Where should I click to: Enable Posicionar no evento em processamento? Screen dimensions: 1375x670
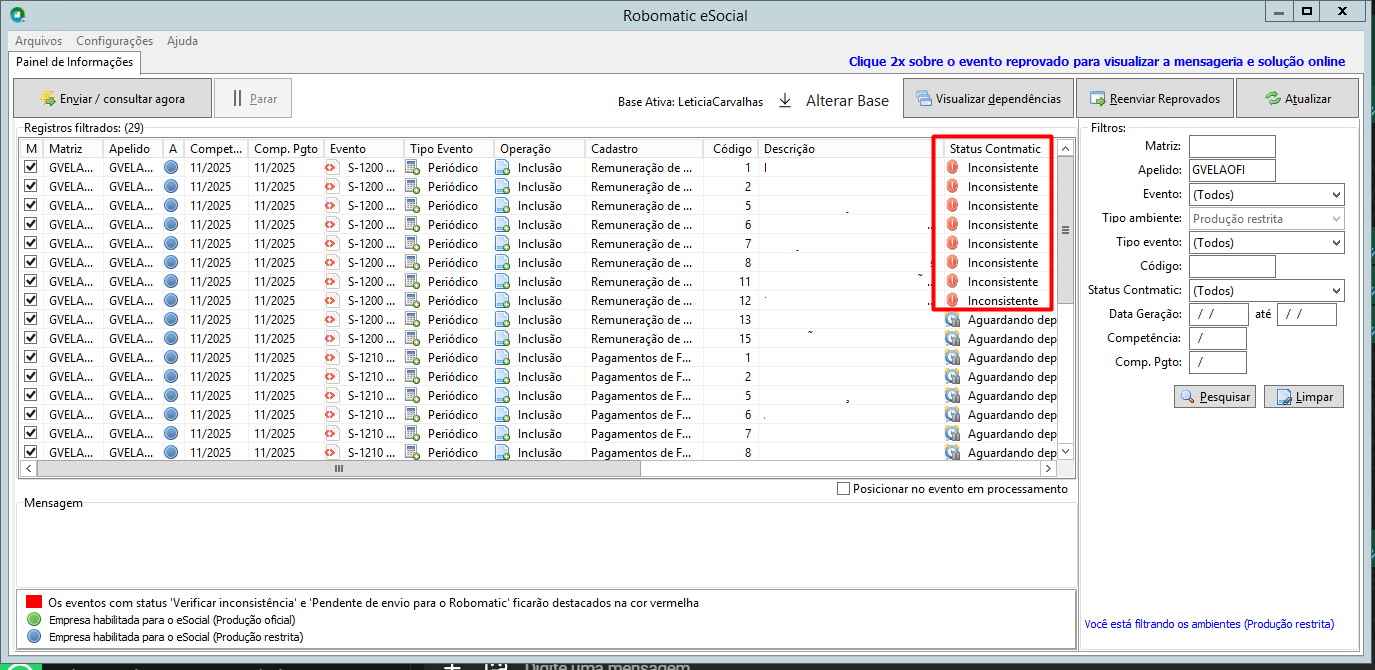(x=843, y=489)
